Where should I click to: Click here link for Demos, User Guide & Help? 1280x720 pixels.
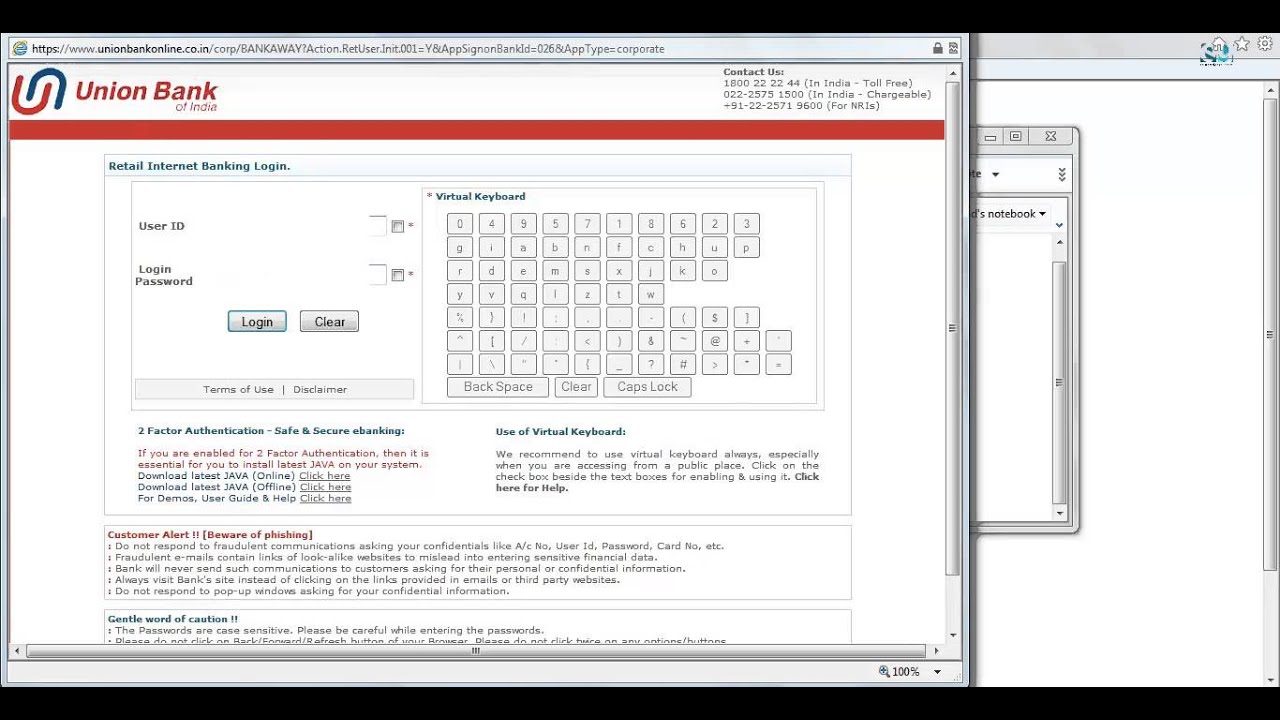(326, 498)
